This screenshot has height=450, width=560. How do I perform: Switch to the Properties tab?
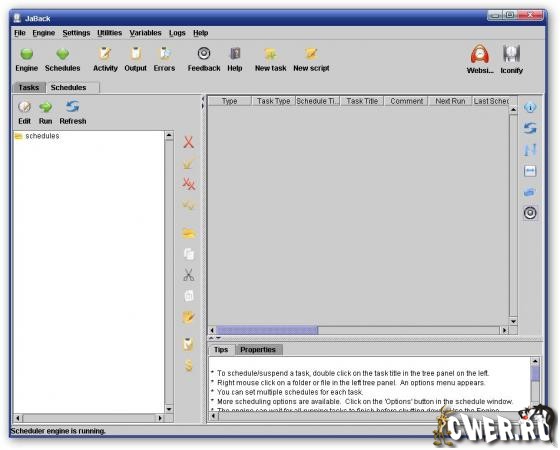258,350
